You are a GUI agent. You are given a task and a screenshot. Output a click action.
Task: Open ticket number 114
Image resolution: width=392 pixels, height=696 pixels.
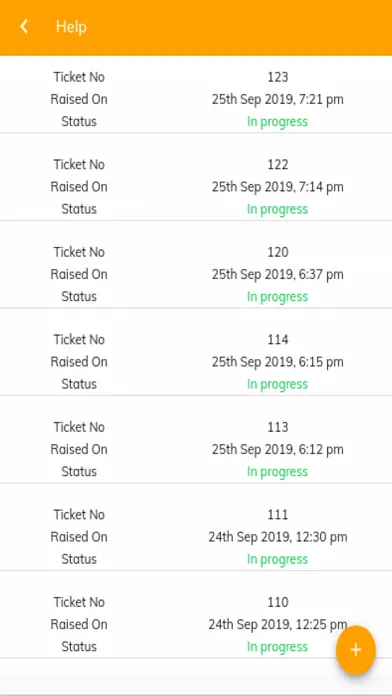point(196,362)
